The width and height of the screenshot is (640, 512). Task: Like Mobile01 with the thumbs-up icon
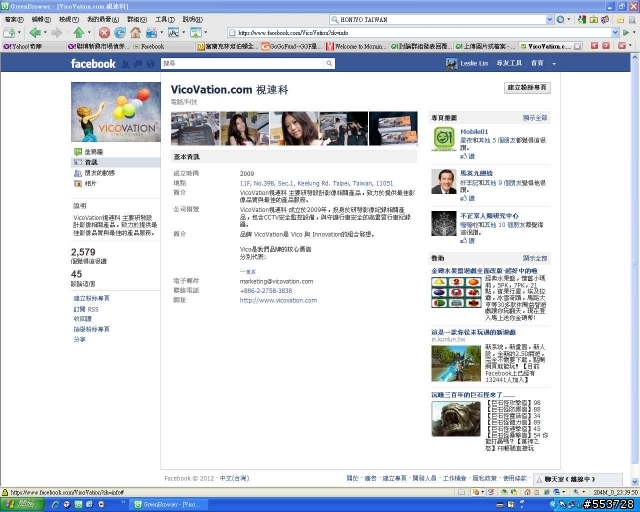click(x=463, y=156)
